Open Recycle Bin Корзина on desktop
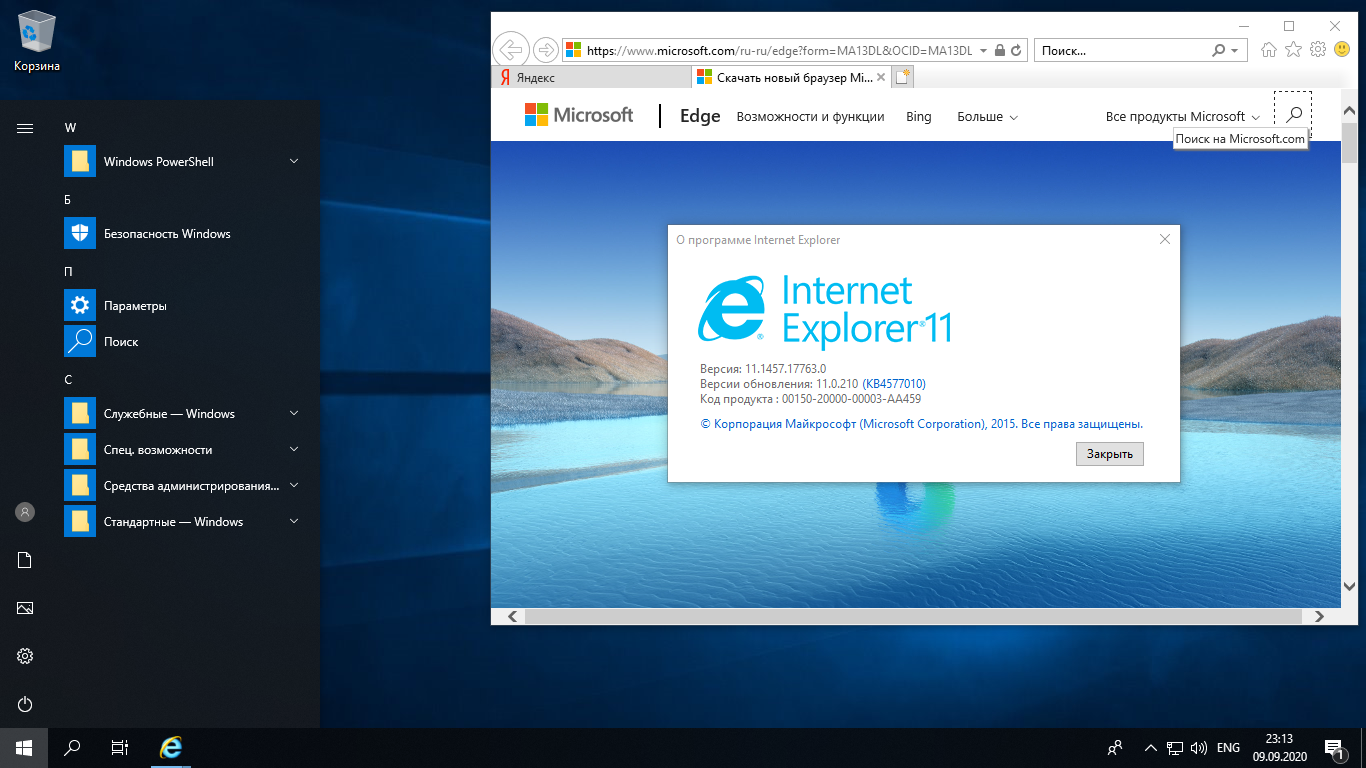The image size is (1366, 768). coord(37,41)
